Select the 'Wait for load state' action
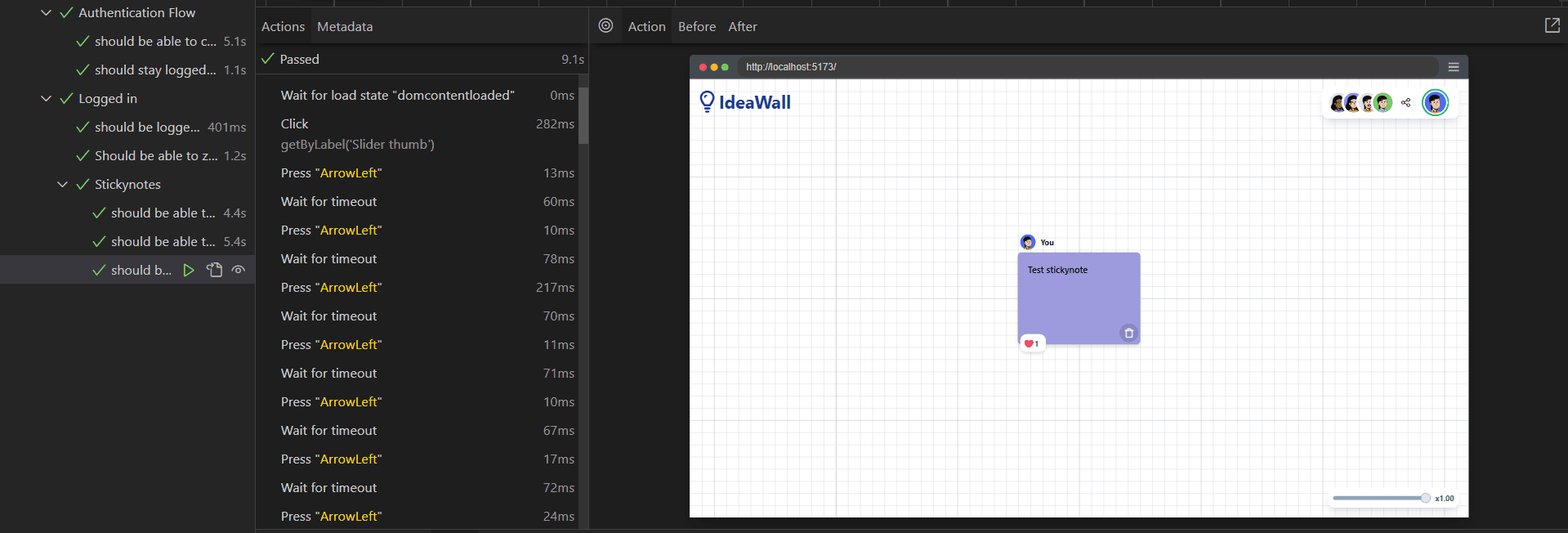 click(x=398, y=96)
